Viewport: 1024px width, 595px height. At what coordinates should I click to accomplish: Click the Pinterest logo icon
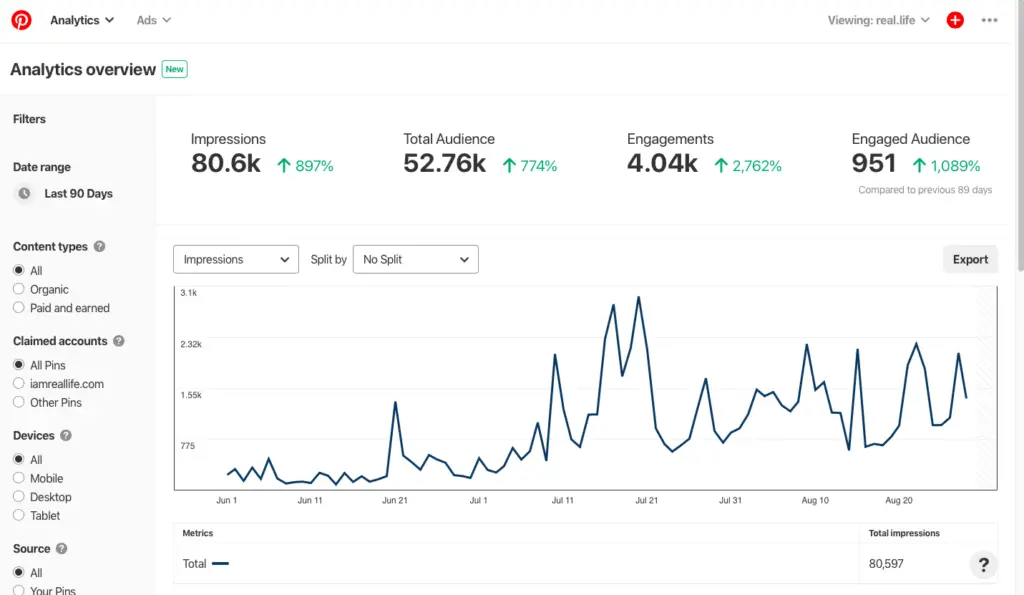coord(21,20)
